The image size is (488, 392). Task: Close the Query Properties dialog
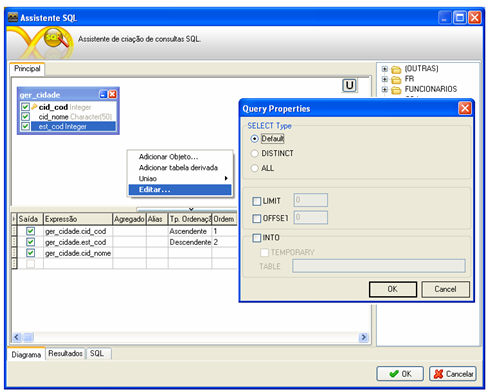tap(465, 108)
